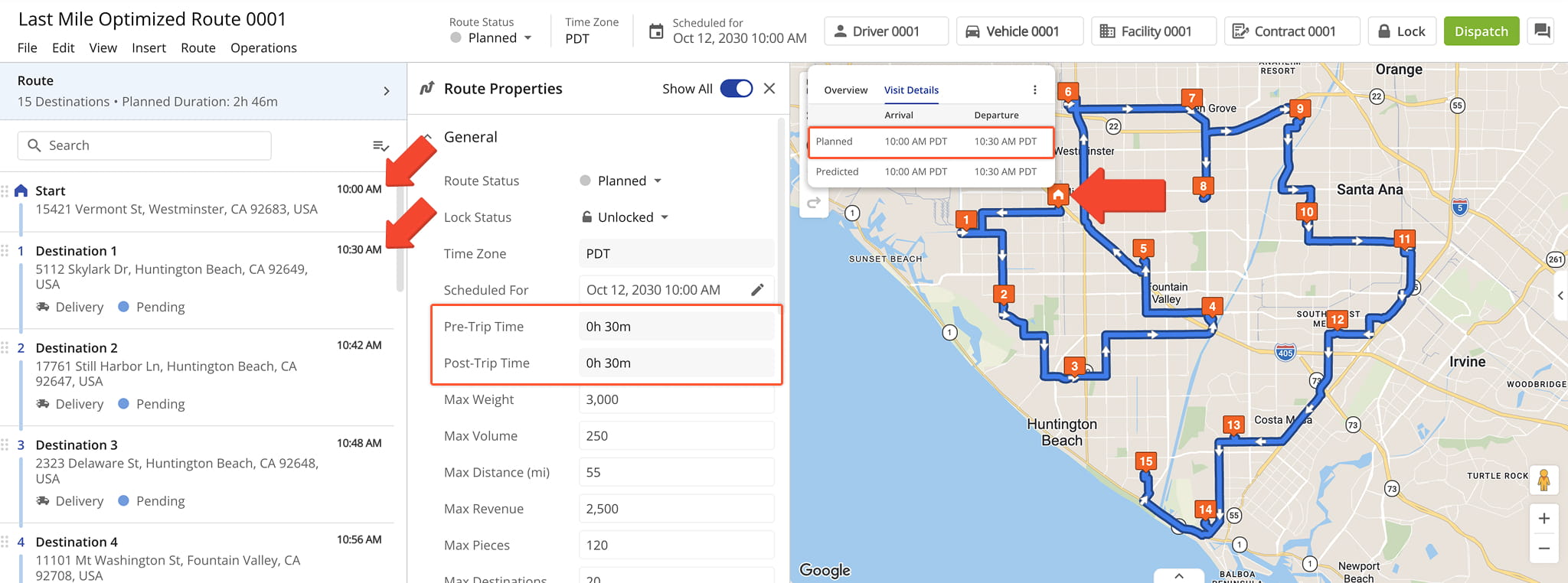Viewport: 1568px width, 583px height.
Task: Open Contract 0001 assignment
Action: tap(1292, 31)
